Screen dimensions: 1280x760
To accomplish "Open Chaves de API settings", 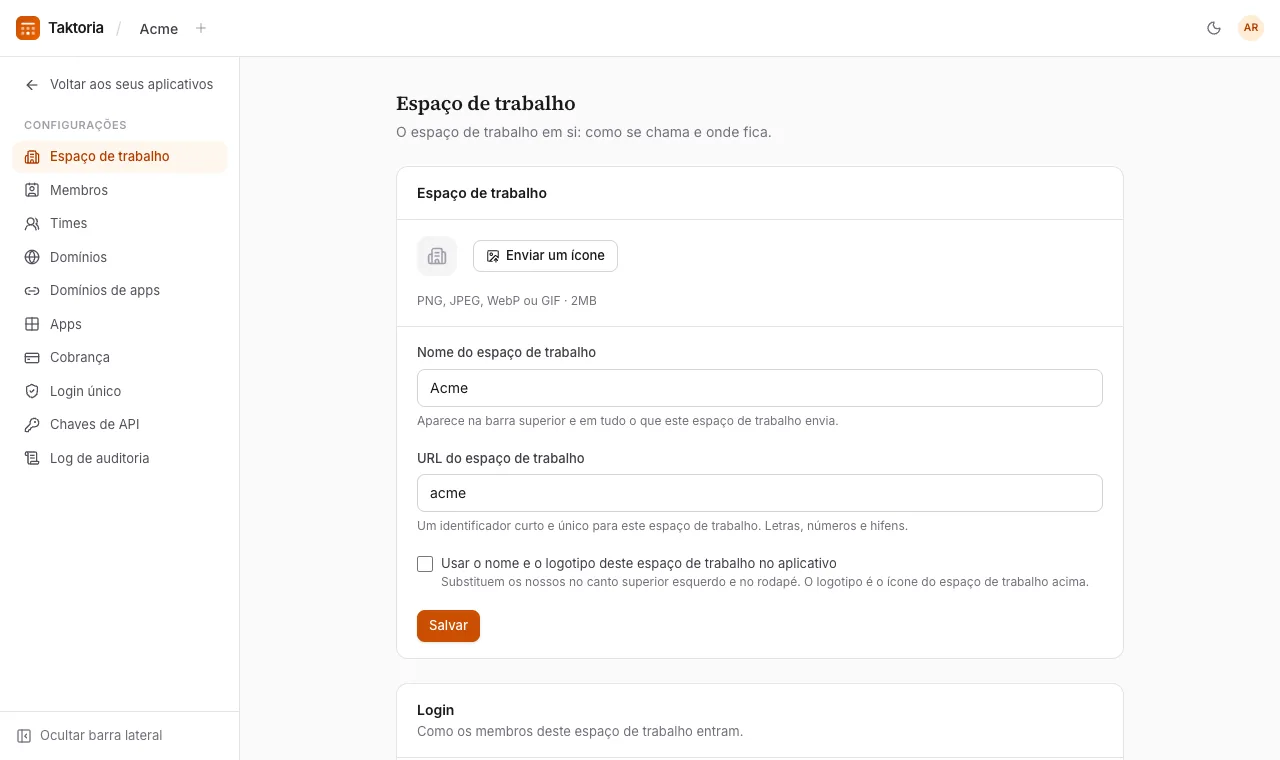I will pos(120,425).
